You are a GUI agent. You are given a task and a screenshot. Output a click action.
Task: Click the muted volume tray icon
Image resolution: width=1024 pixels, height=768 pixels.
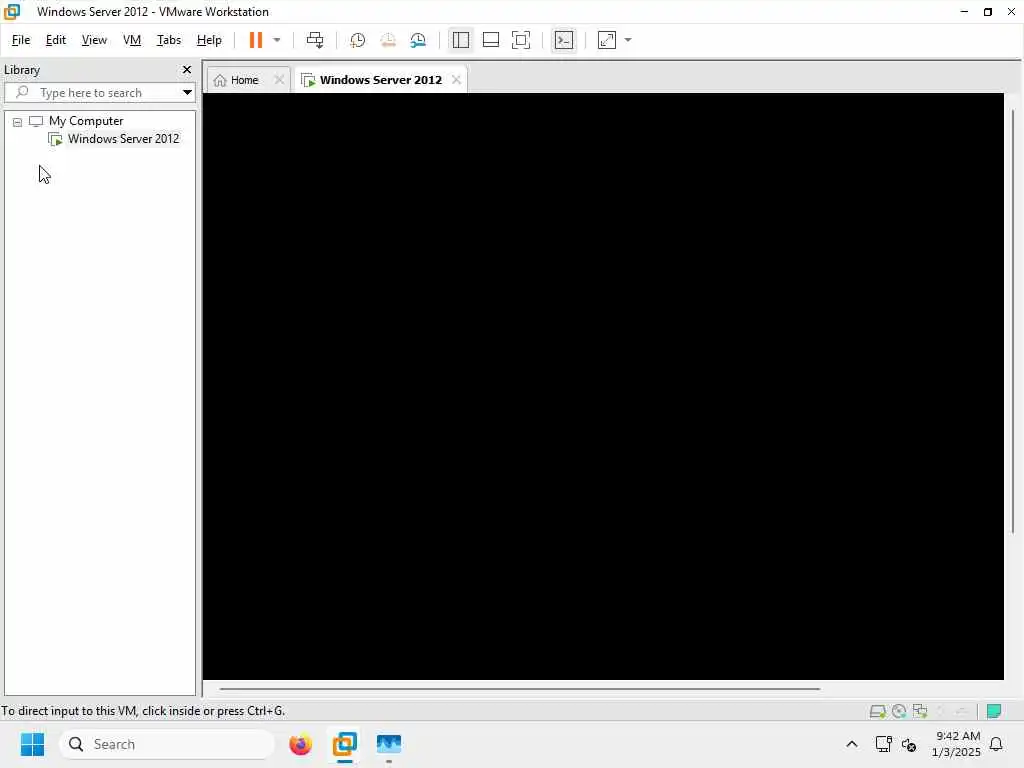tap(908, 744)
